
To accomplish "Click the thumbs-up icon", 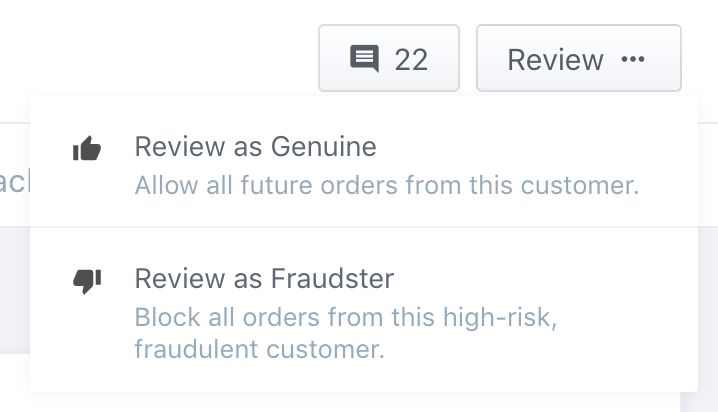I will [x=88, y=150].
